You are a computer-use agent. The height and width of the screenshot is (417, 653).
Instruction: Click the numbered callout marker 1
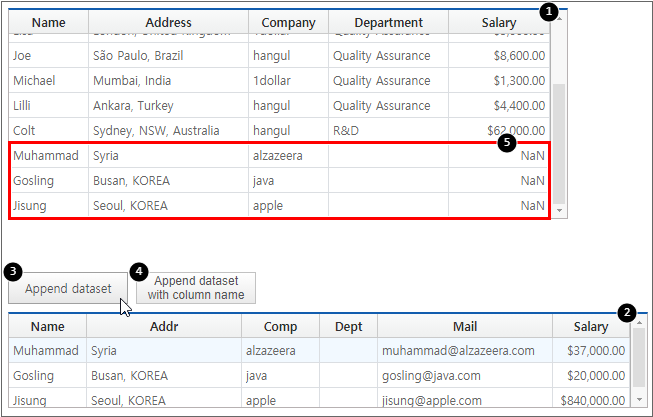click(546, 12)
